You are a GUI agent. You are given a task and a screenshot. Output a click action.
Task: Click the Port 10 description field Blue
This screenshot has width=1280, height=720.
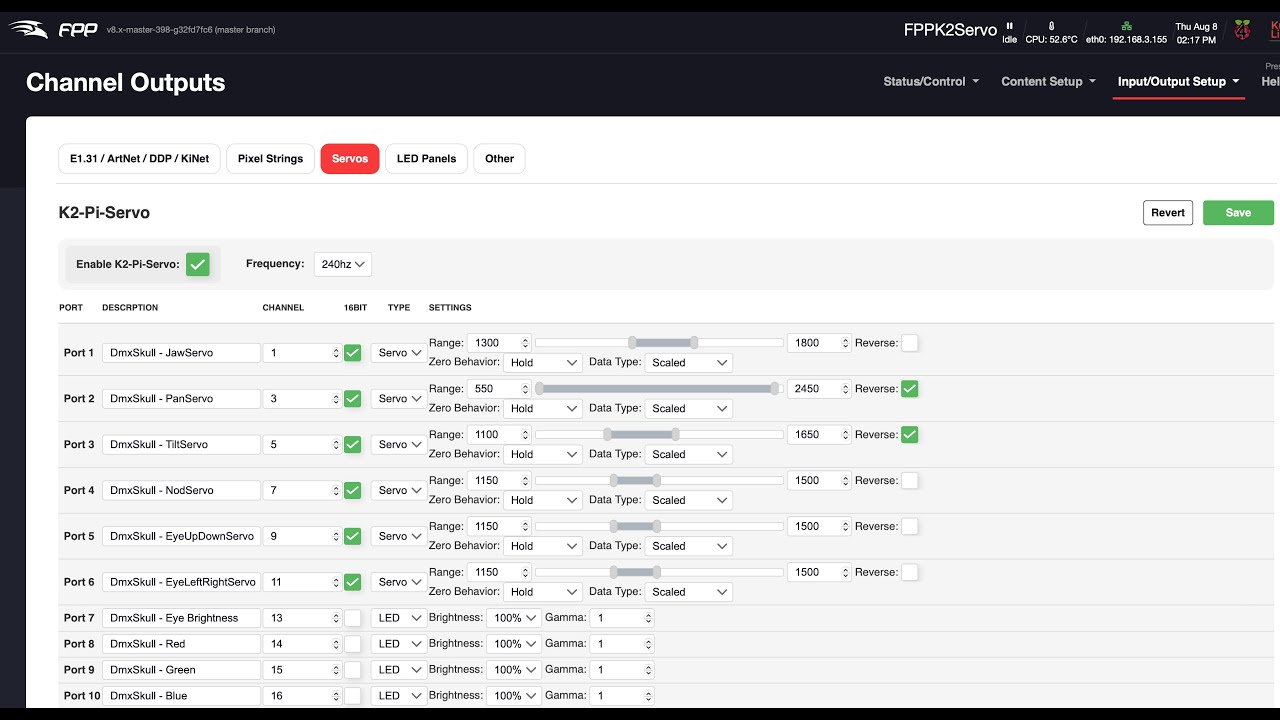(181, 696)
